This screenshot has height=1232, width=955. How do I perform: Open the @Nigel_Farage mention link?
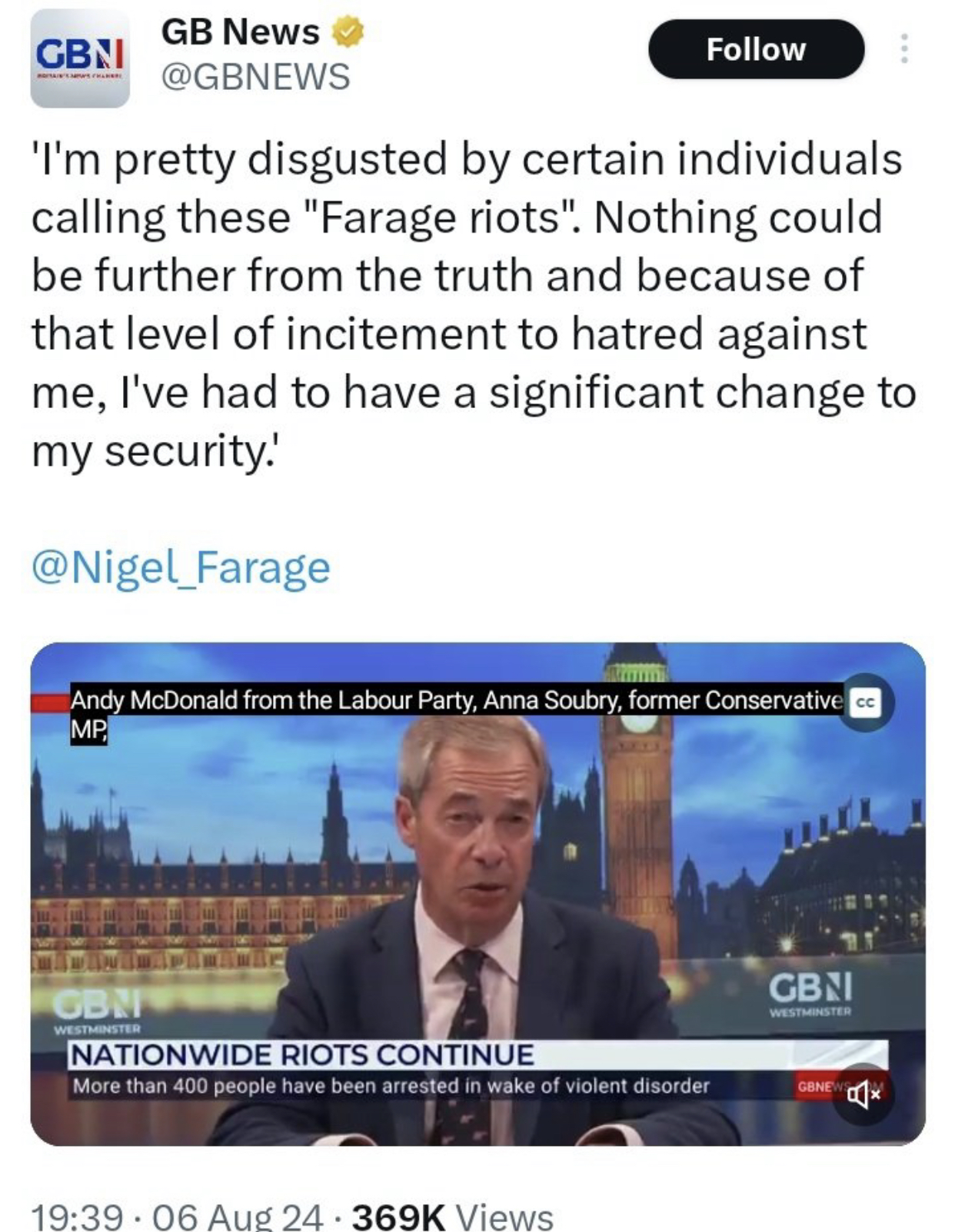tap(181, 567)
